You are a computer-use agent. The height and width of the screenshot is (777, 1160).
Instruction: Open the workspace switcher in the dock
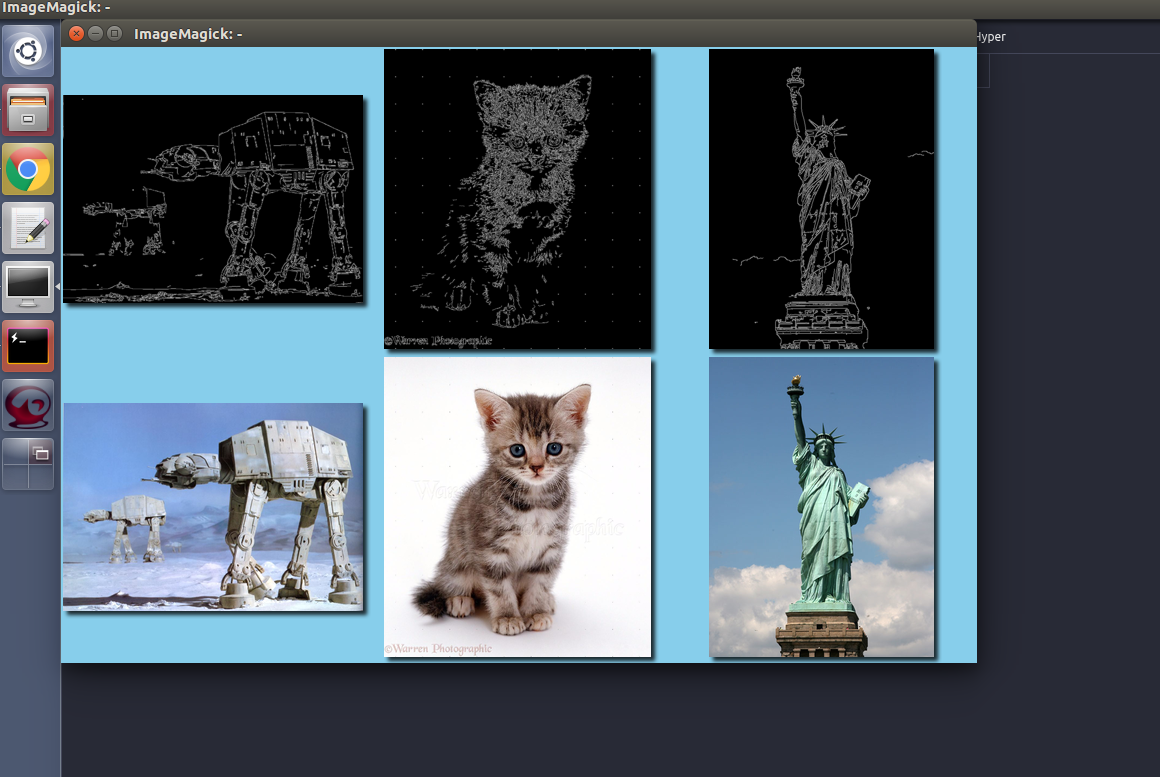pos(28,464)
